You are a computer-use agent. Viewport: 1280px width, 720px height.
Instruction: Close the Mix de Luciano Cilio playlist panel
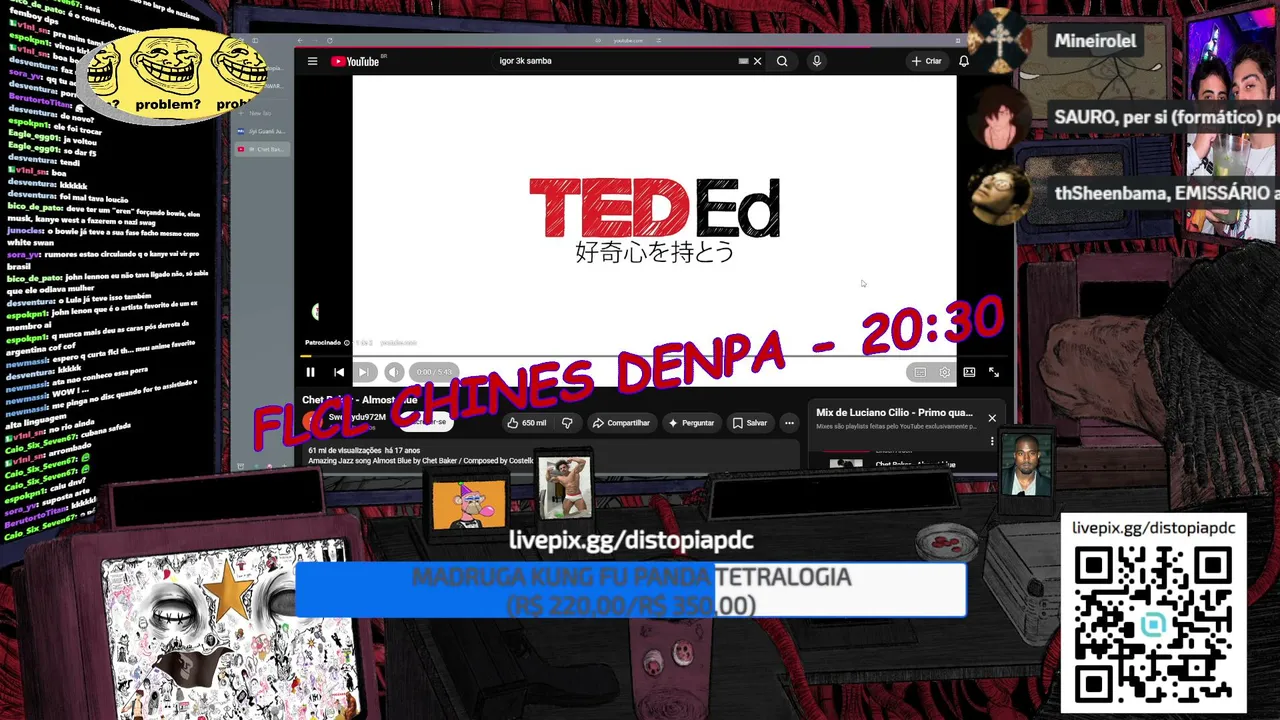992,418
